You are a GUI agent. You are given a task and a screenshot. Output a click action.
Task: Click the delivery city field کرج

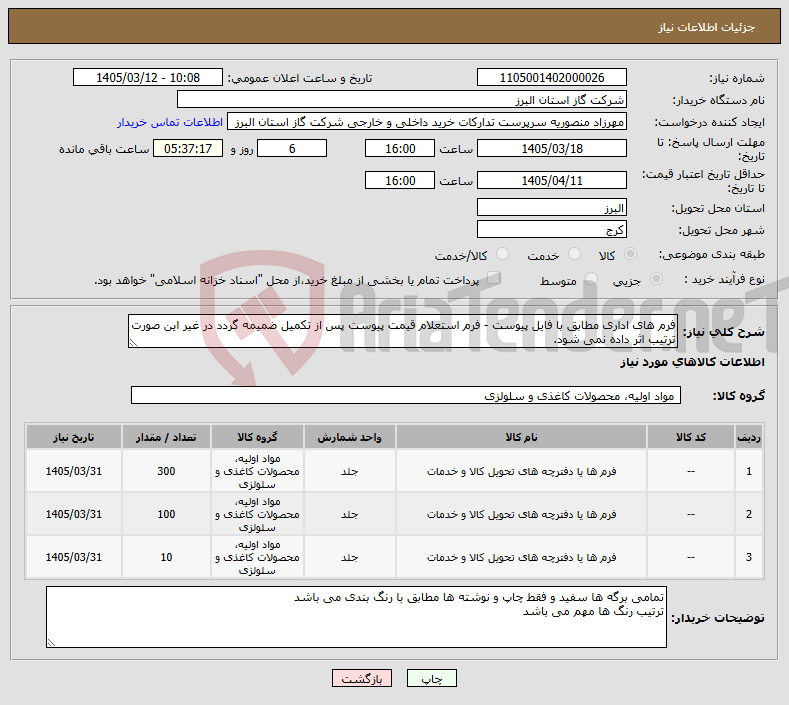tap(551, 229)
